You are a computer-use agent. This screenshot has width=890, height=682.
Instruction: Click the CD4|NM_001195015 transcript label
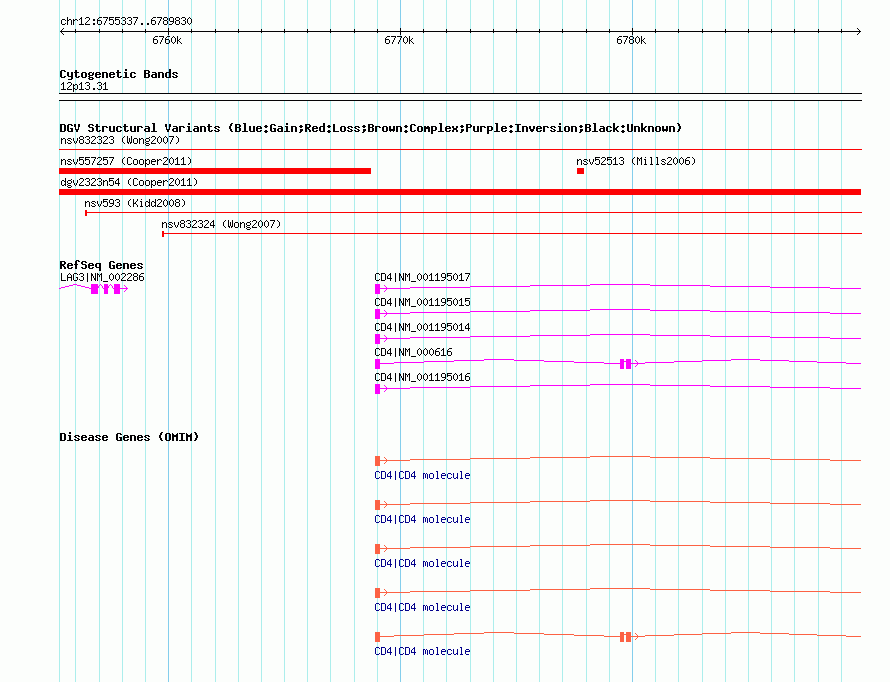point(422,302)
